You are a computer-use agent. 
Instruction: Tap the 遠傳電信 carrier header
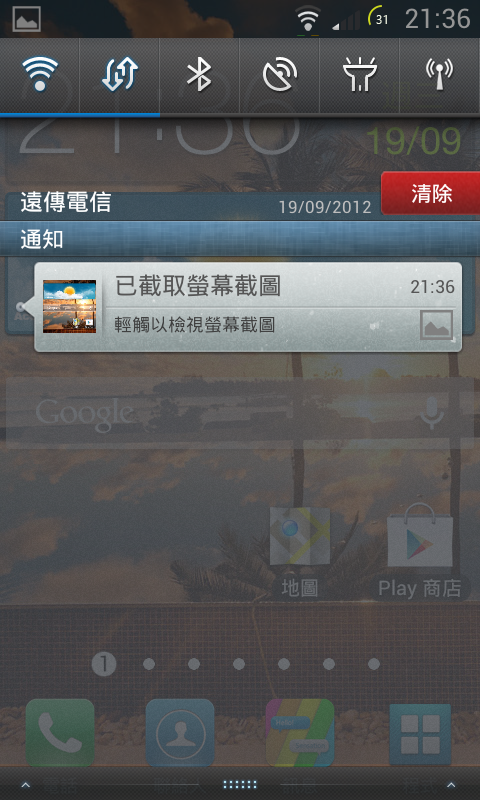click(66, 203)
